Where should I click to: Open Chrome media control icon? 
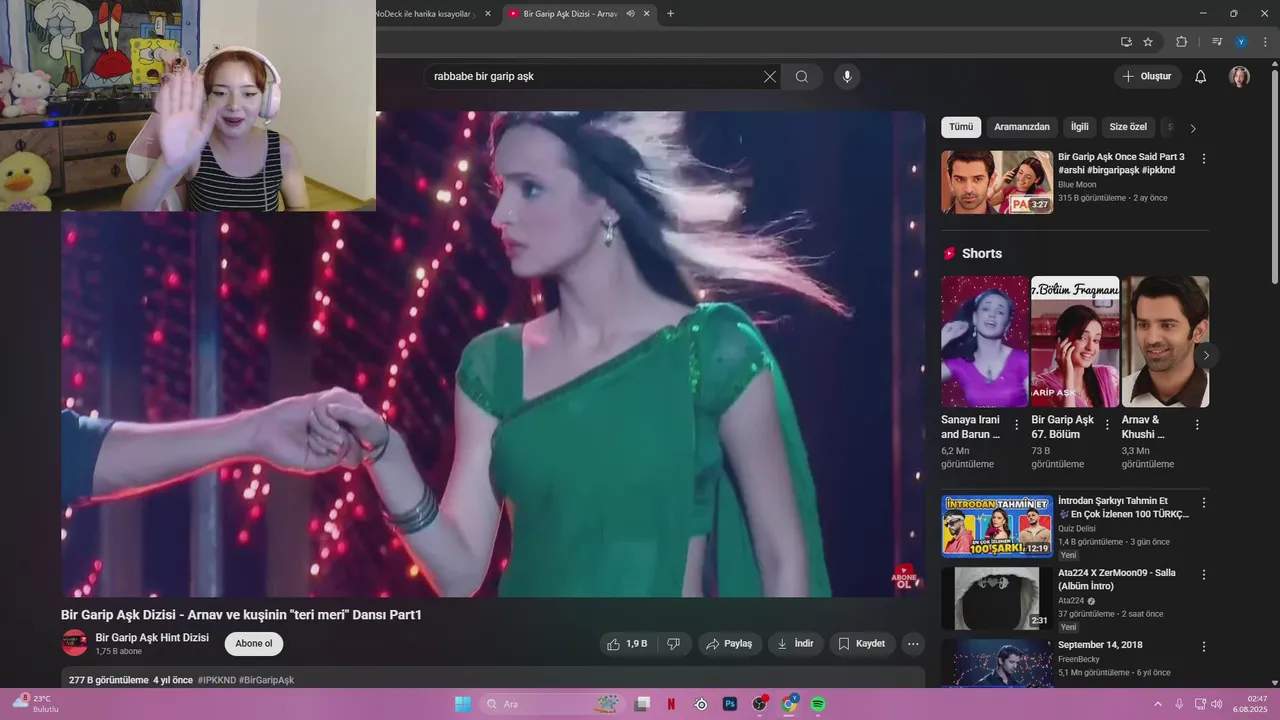[1217, 42]
